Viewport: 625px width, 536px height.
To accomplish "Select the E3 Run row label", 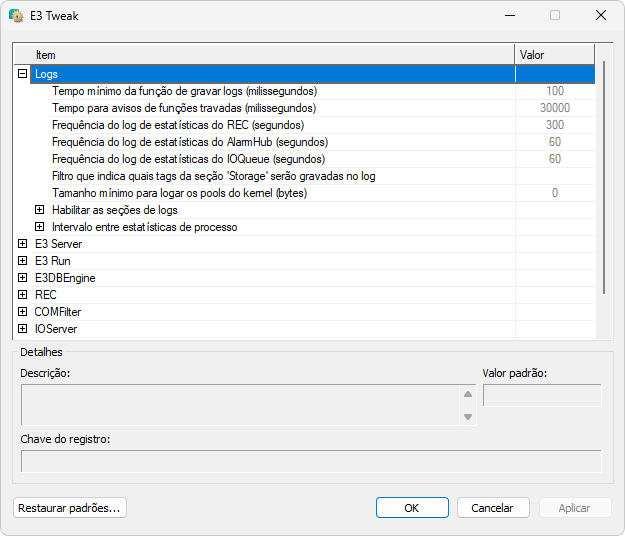I will coord(53,261).
